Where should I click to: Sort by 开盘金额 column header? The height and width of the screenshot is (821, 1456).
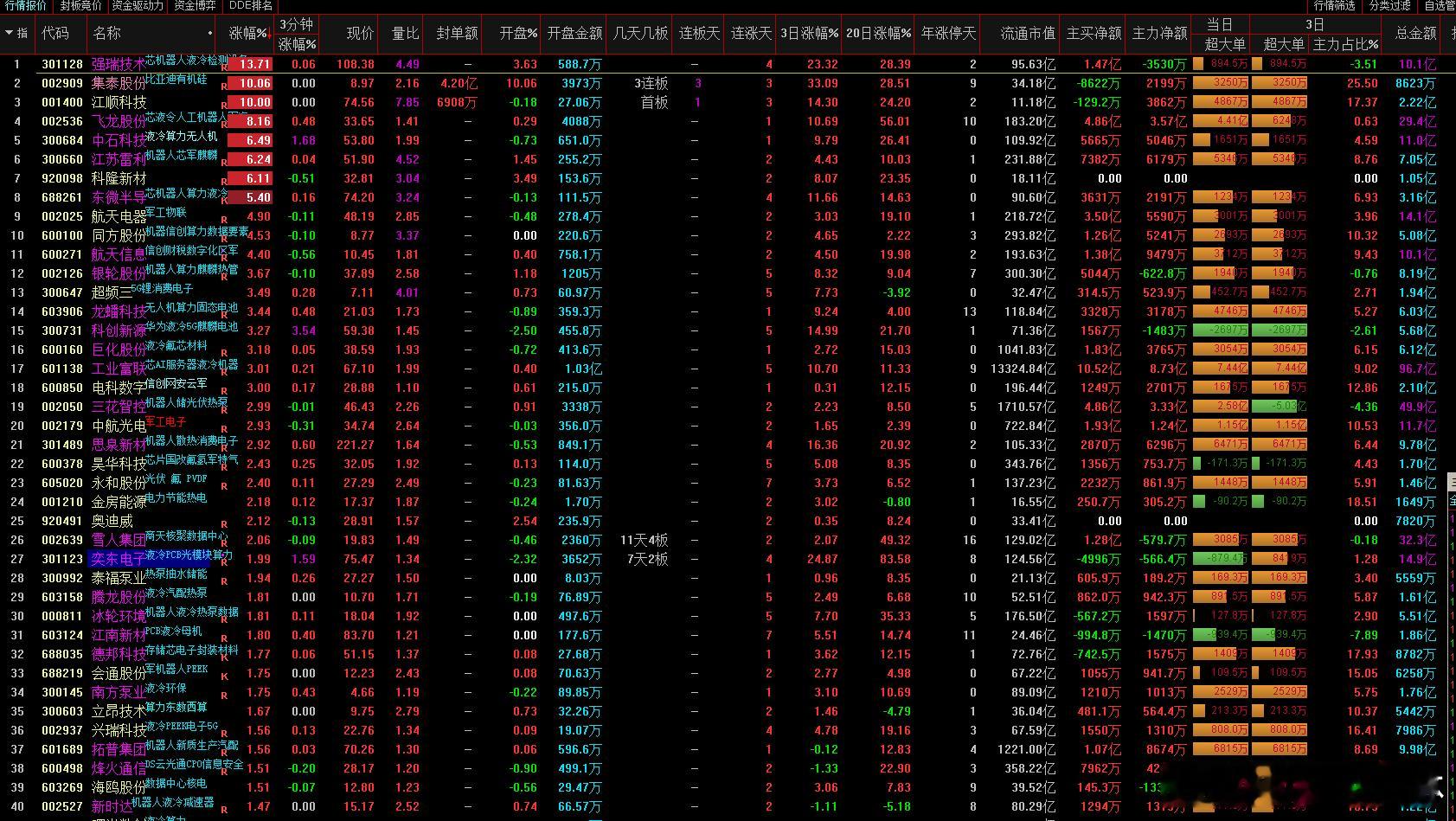coord(574,33)
